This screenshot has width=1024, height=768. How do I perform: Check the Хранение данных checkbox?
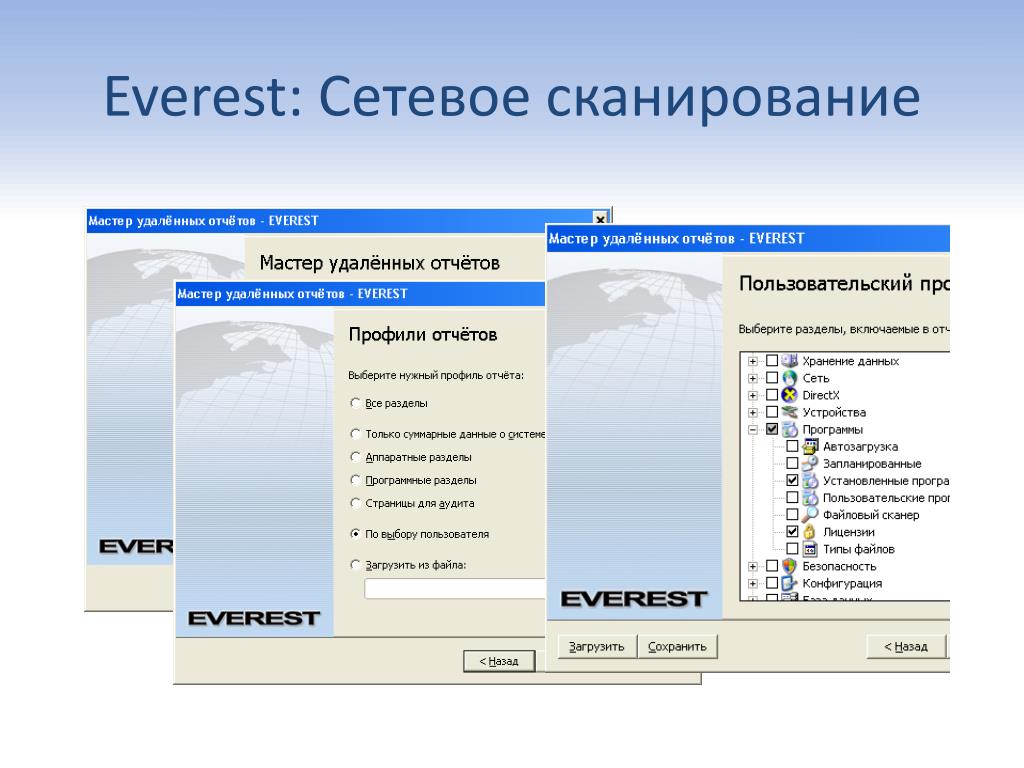(772, 360)
